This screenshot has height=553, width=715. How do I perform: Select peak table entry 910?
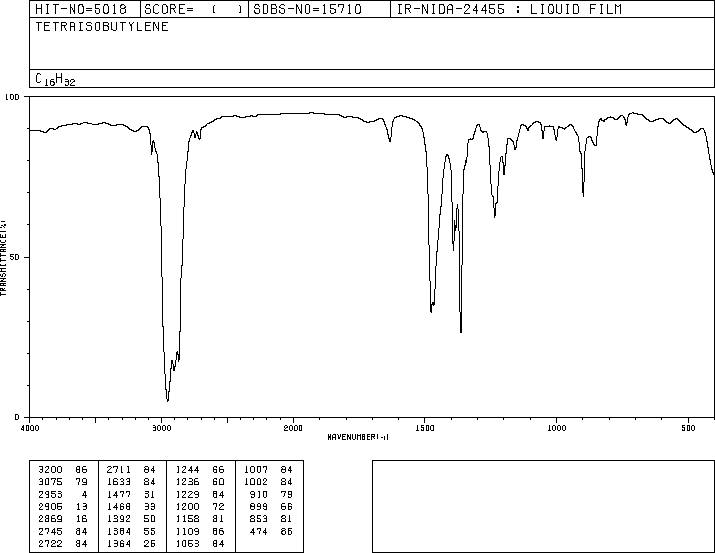pos(259,494)
